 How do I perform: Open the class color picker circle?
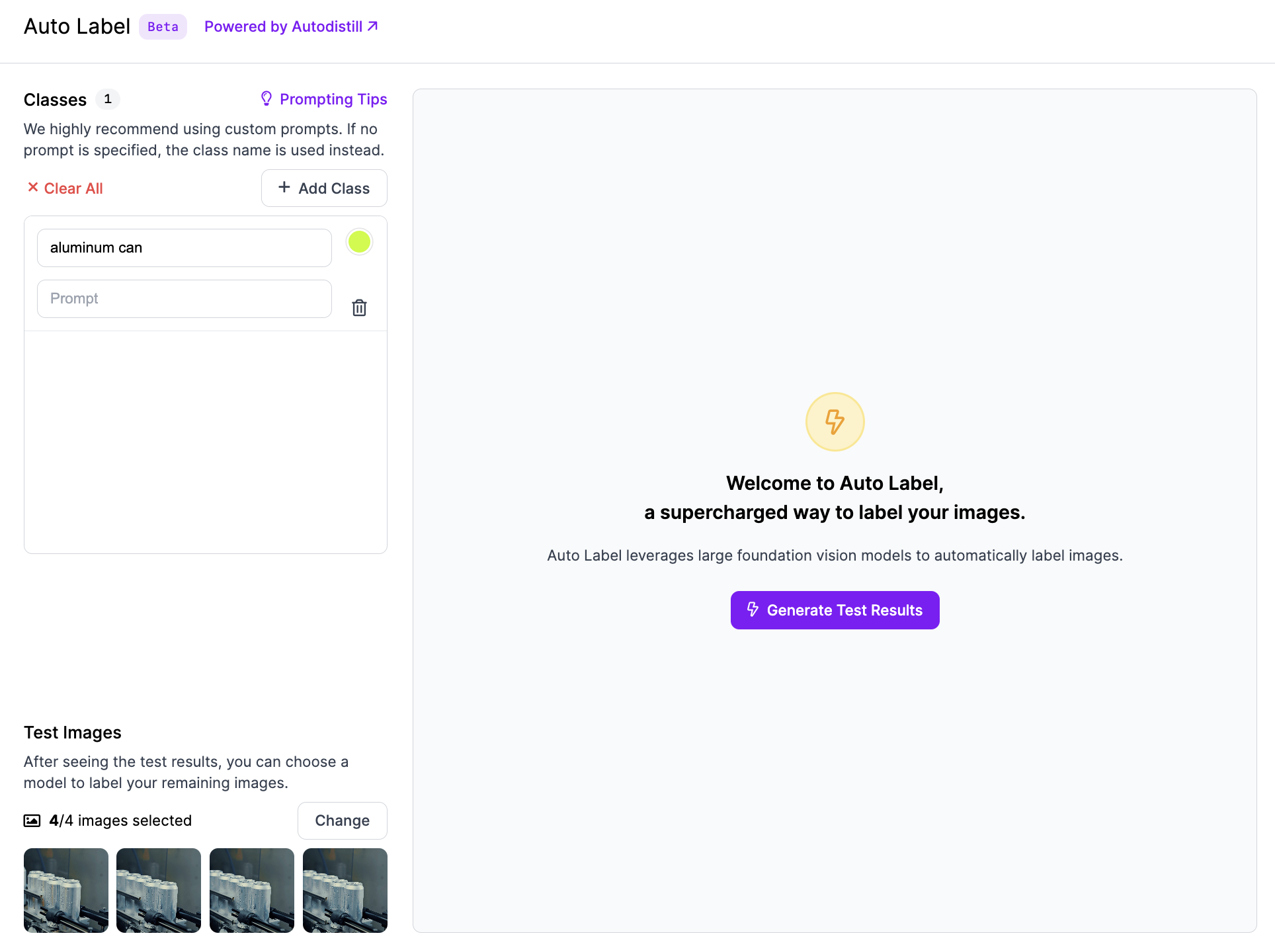pyautogui.click(x=359, y=242)
